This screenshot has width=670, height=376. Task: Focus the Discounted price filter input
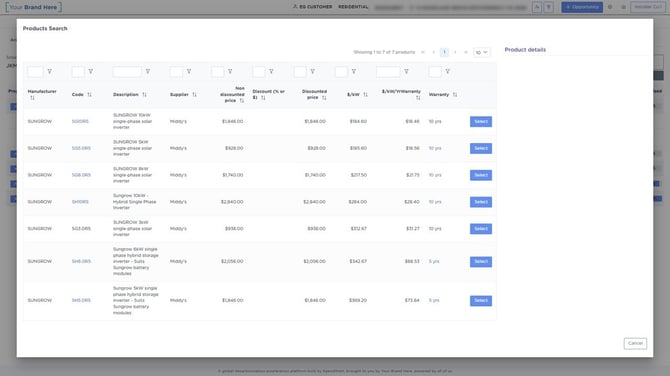coord(300,71)
